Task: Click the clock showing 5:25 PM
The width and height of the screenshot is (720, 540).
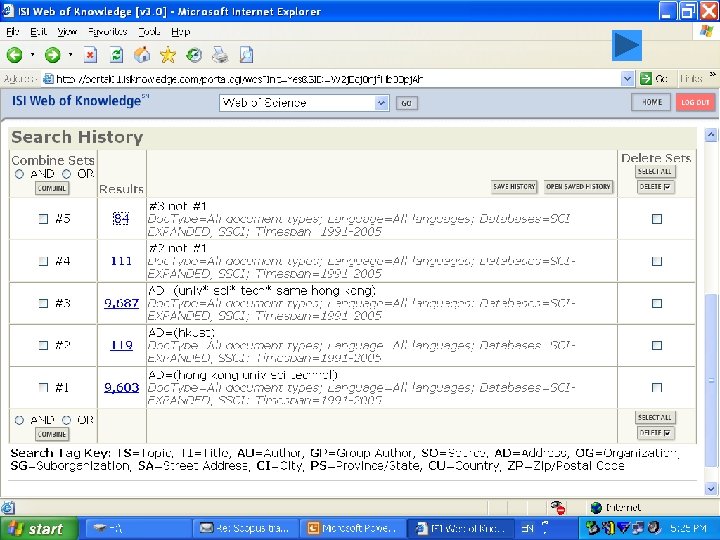Action: 688,528
